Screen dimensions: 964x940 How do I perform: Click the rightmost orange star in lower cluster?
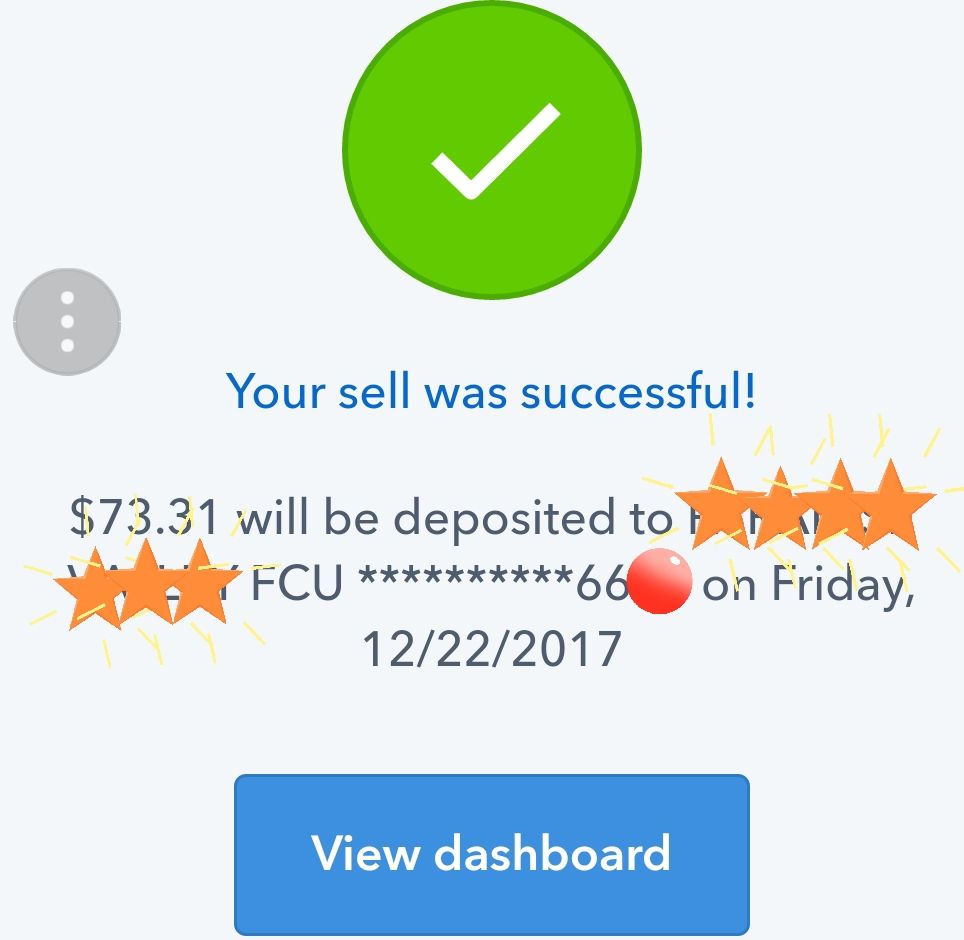199,583
